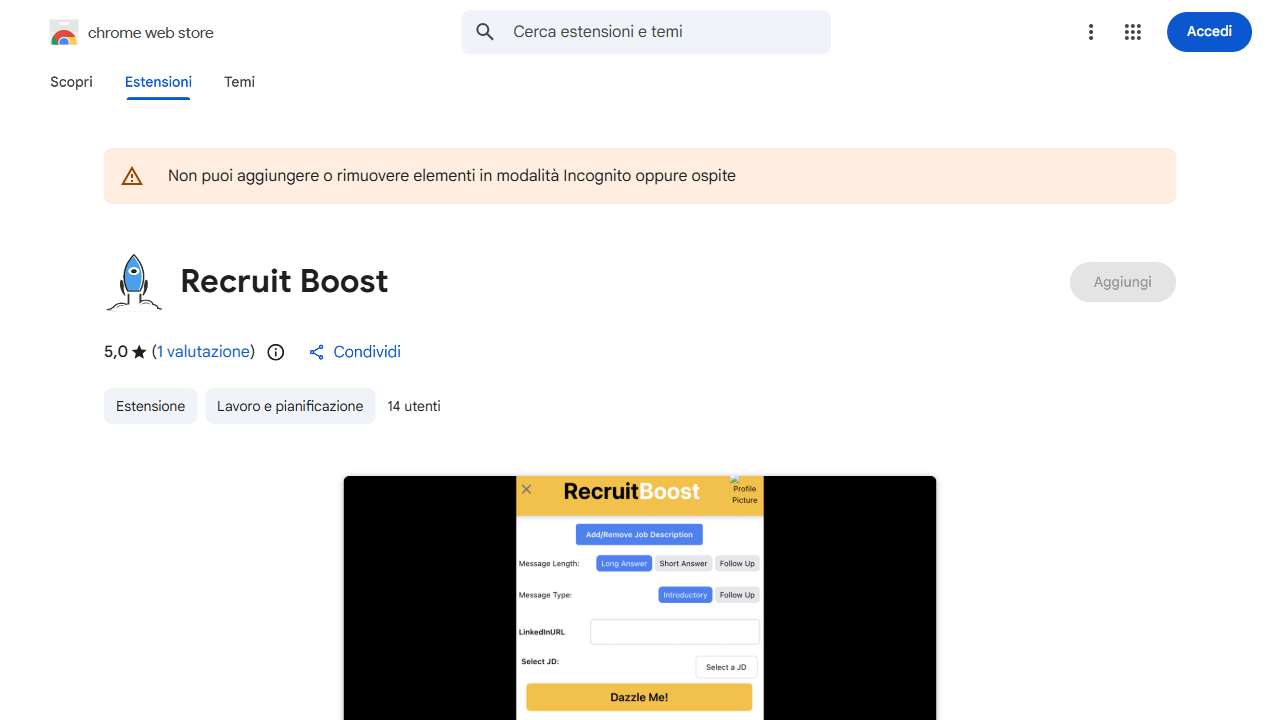Image resolution: width=1280 pixels, height=720 pixels.
Task: Open the Lavoro e pianificazione category
Action: coord(290,406)
